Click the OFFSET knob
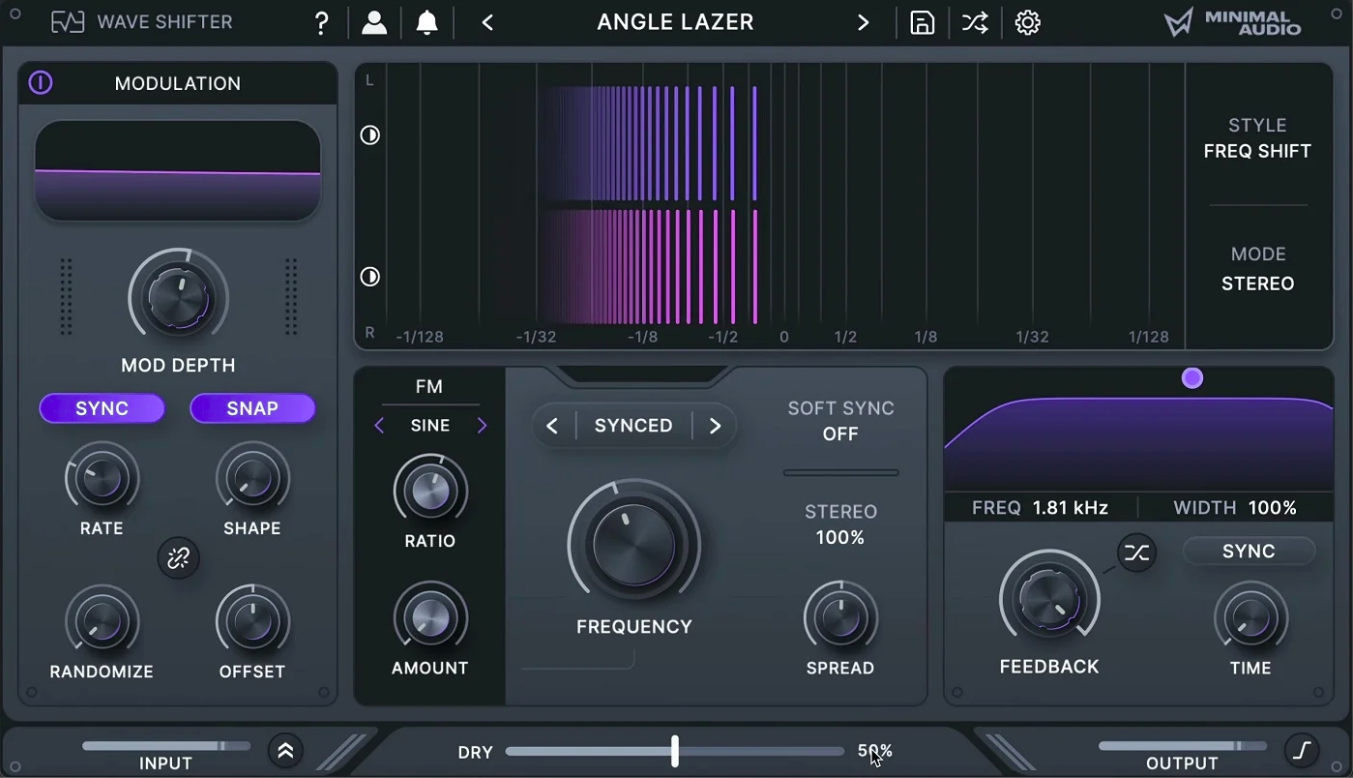Screen dimensions: 1353x778 pos(252,622)
